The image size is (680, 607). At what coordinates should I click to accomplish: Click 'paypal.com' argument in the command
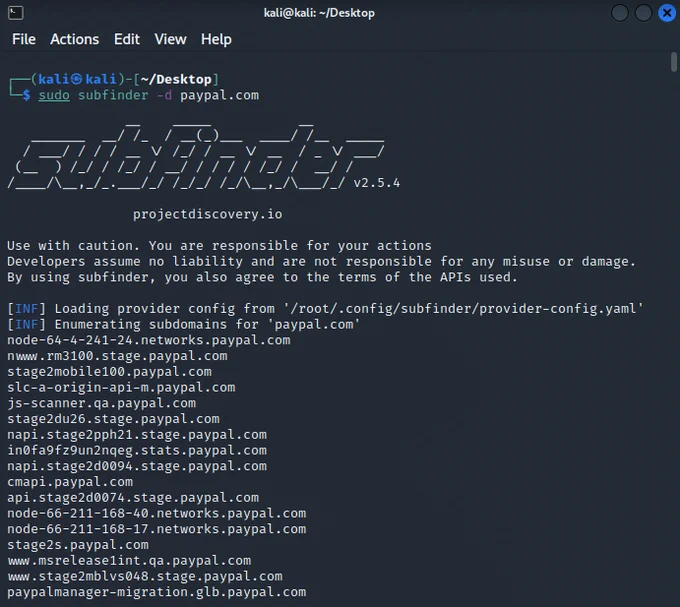pyautogui.click(x=219, y=96)
